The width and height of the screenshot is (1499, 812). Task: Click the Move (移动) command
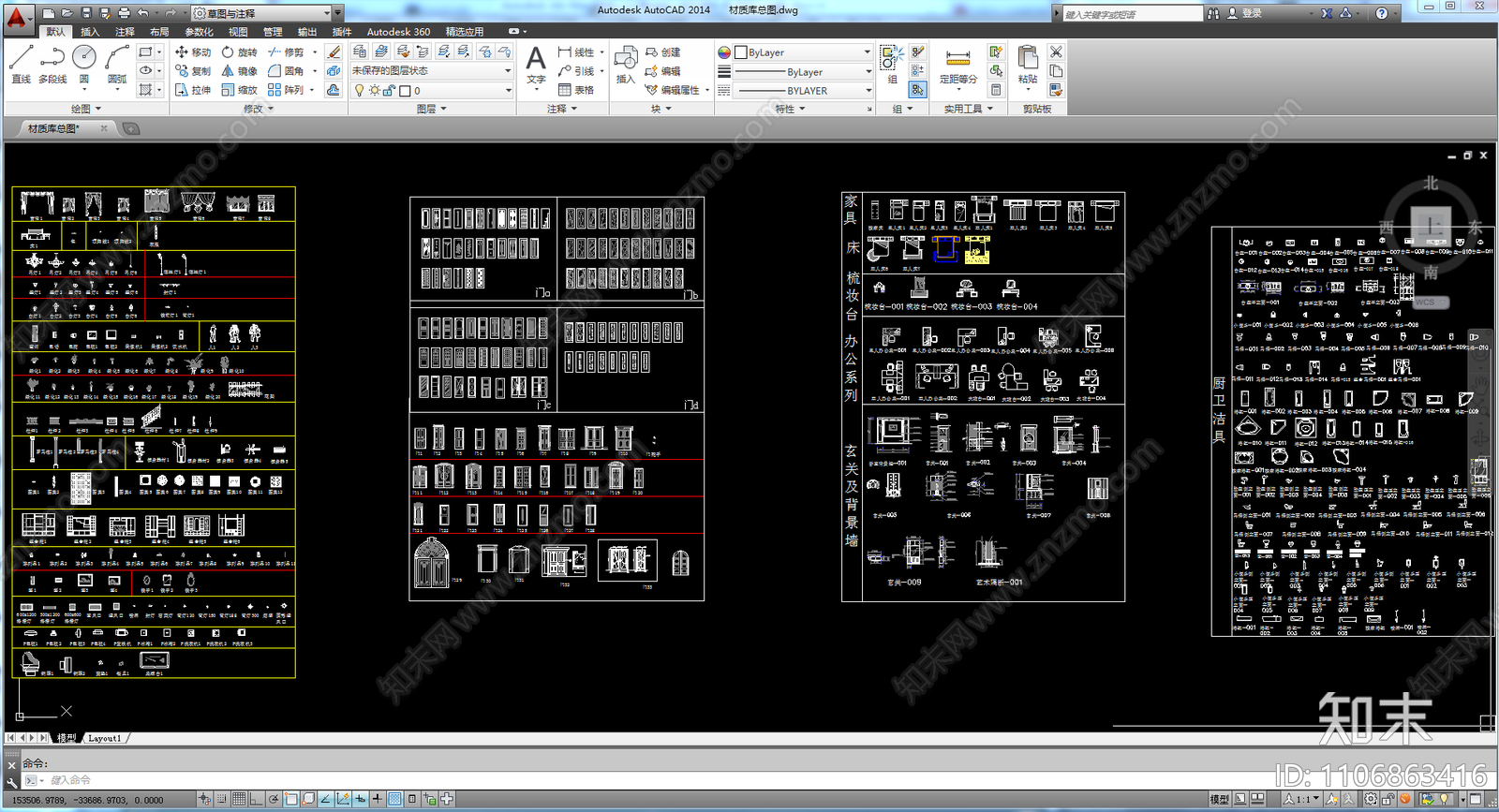(192, 52)
